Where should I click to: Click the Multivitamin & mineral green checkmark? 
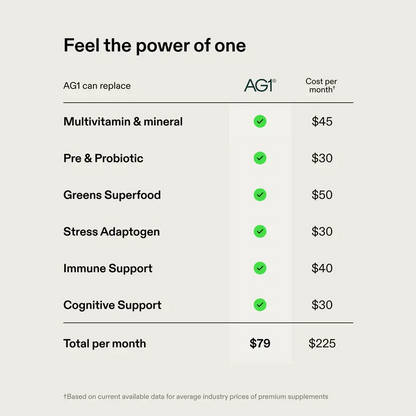pos(260,121)
